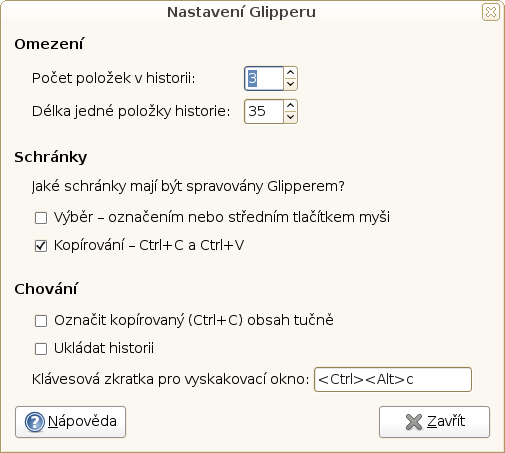
Task: Uncheck Kopírování Ctrl+C a Ctrl+V checkbox
Action: 41,246
